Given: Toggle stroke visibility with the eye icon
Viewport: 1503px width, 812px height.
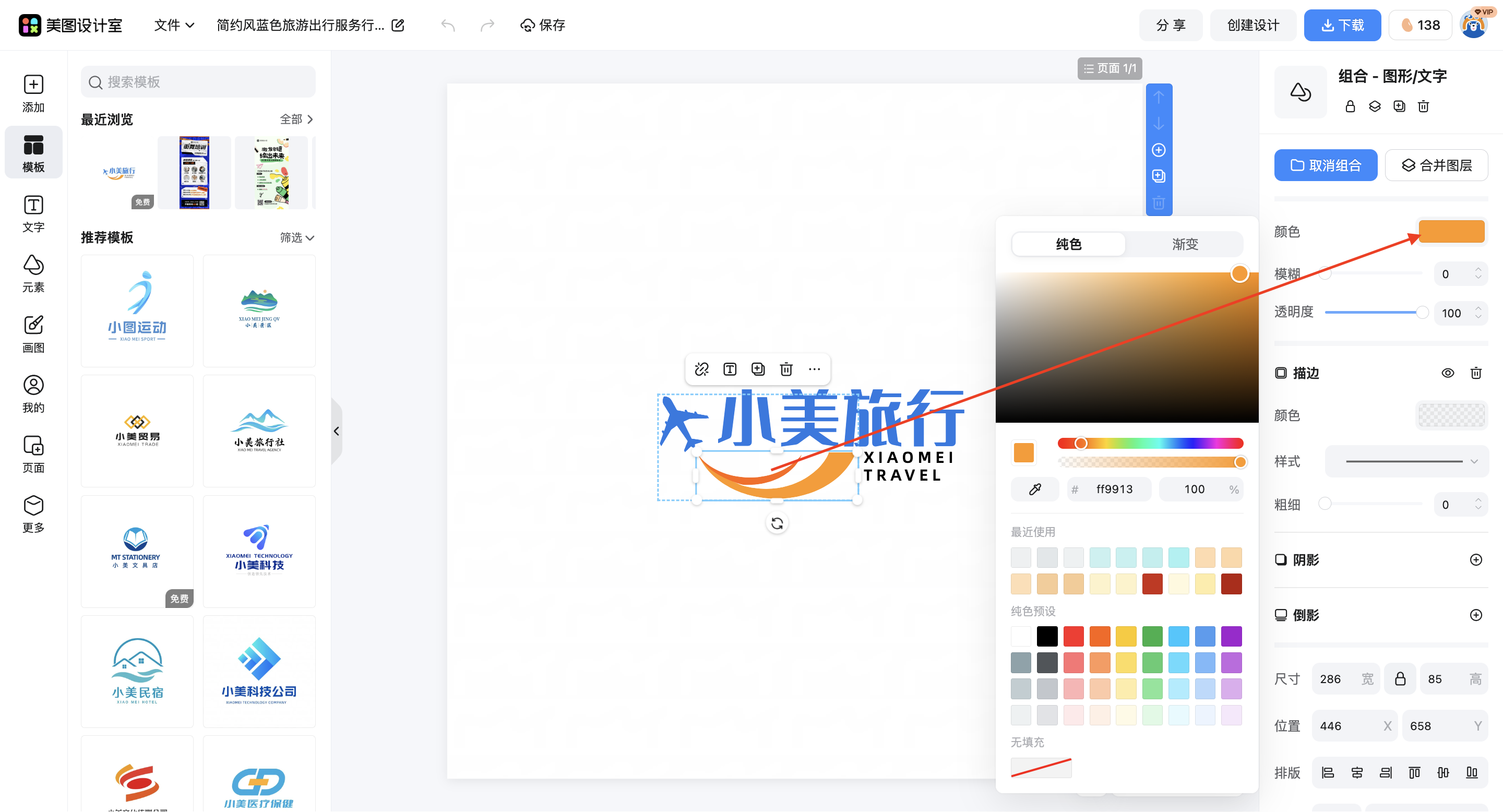Looking at the screenshot, I should tap(1448, 373).
